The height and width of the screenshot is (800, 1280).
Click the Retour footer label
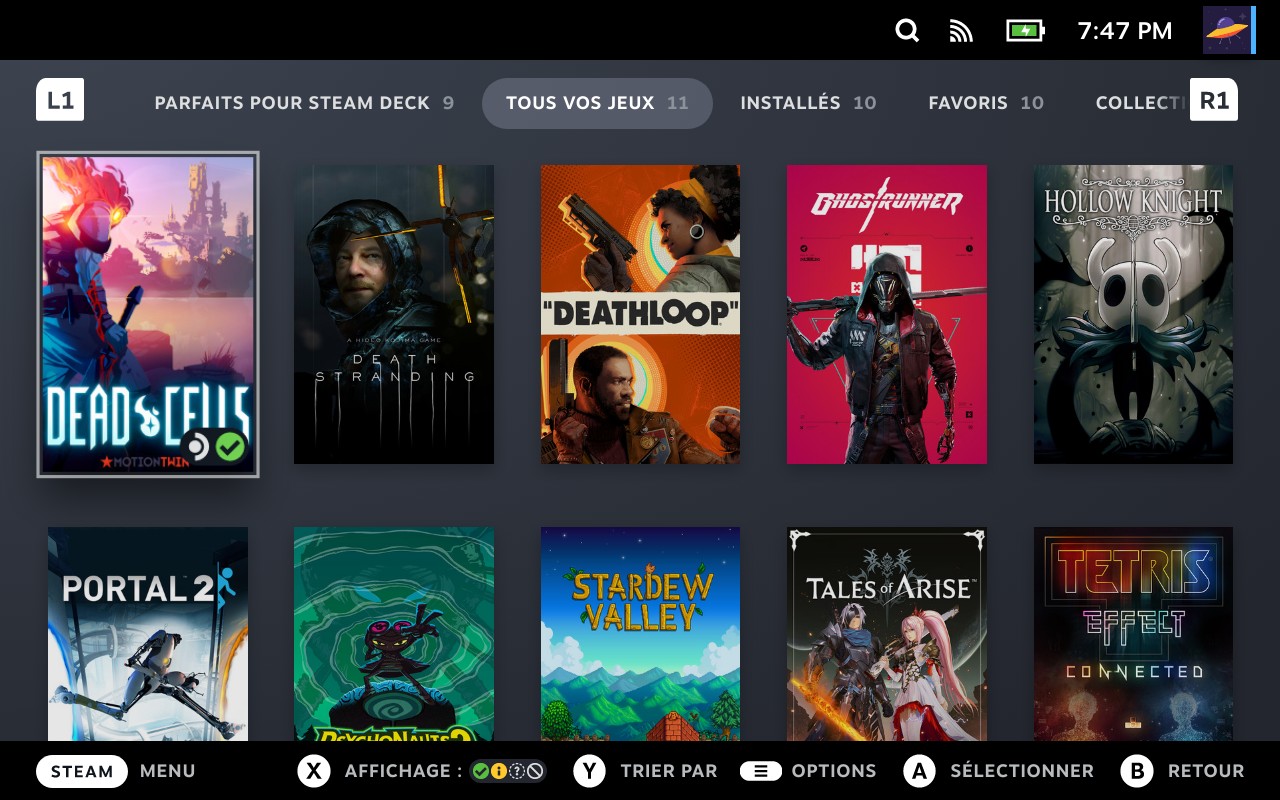1206,771
